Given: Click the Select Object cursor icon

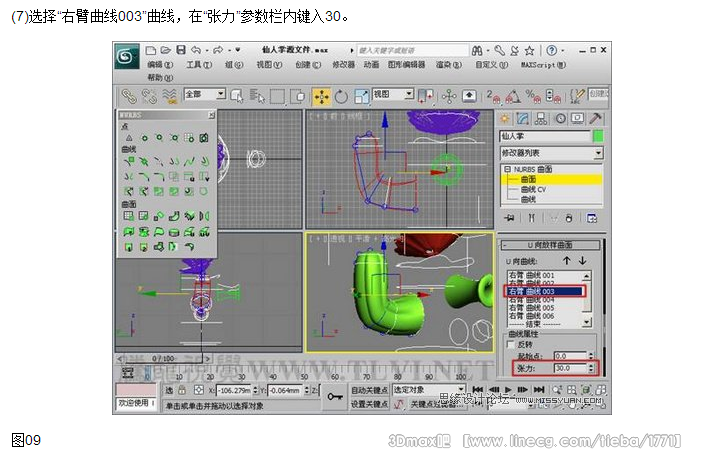Looking at the screenshot, I should point(237,96).
